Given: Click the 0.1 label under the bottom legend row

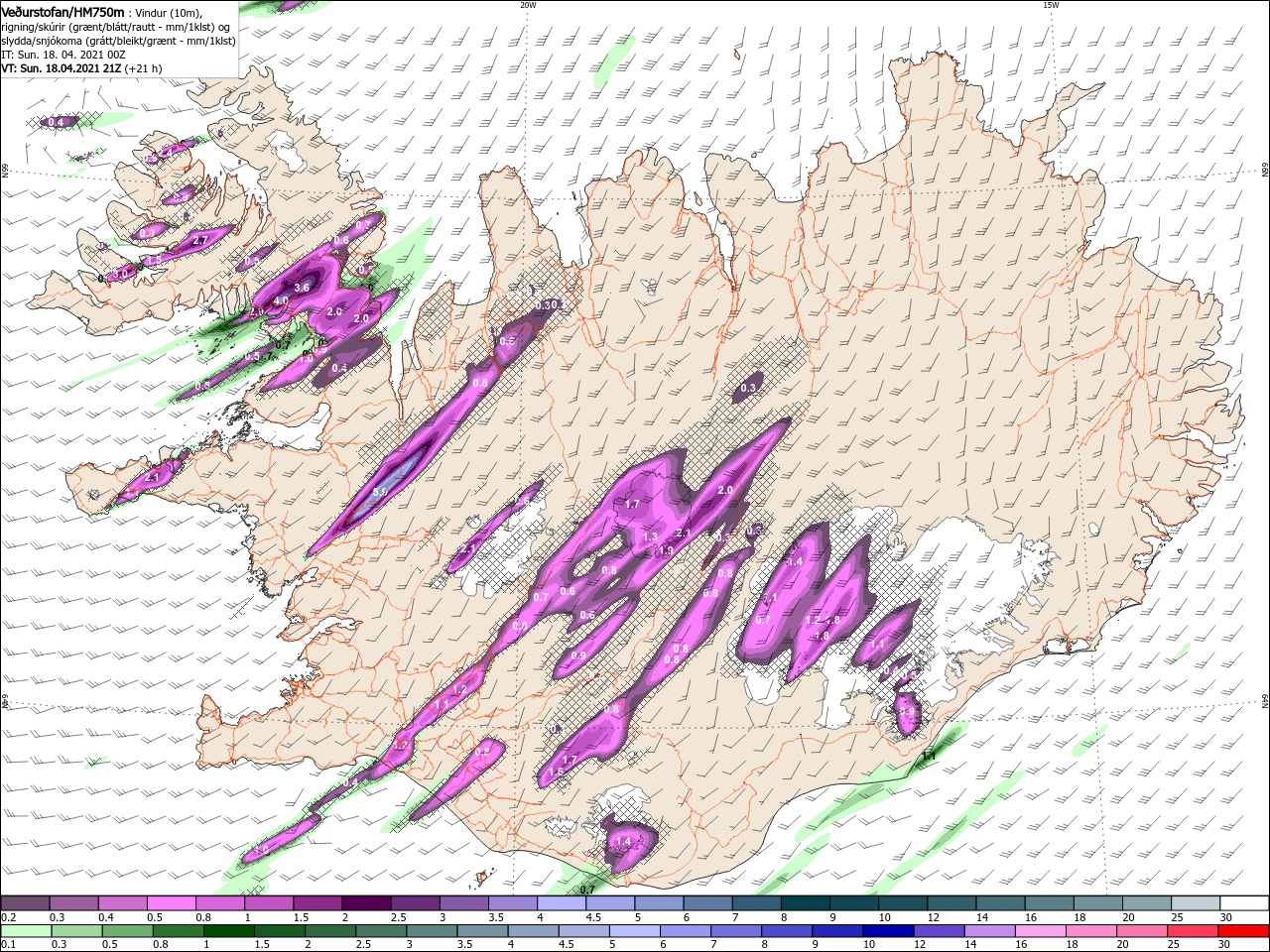Looking at the screenshot, I should point(7,945).
